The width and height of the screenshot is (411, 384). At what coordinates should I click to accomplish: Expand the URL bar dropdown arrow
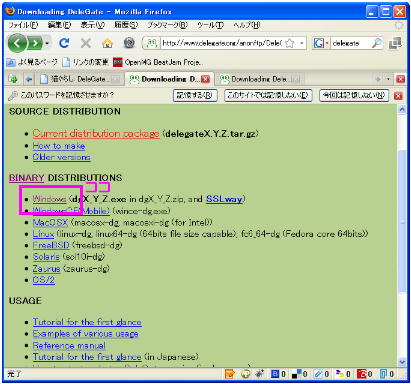tap(302, 43)
